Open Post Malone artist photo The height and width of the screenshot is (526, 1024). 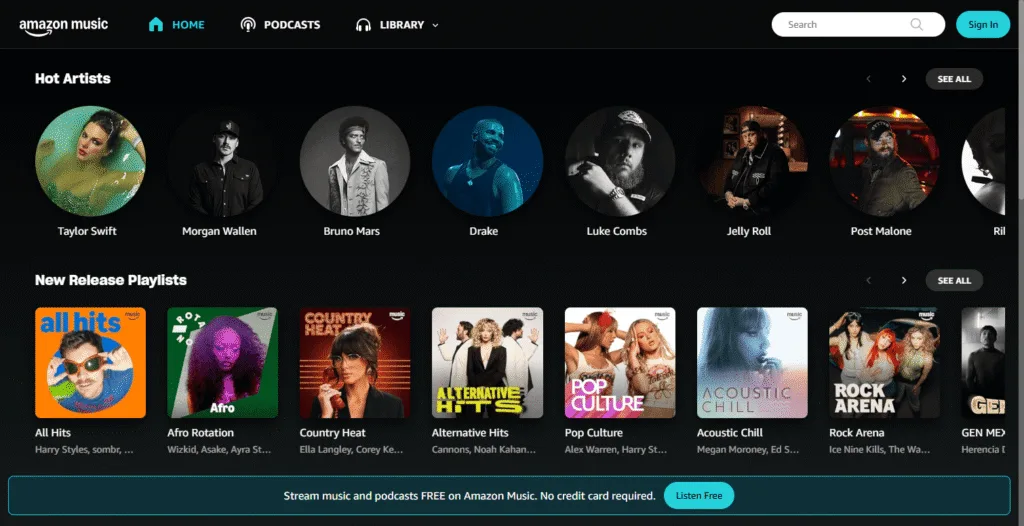884,161
